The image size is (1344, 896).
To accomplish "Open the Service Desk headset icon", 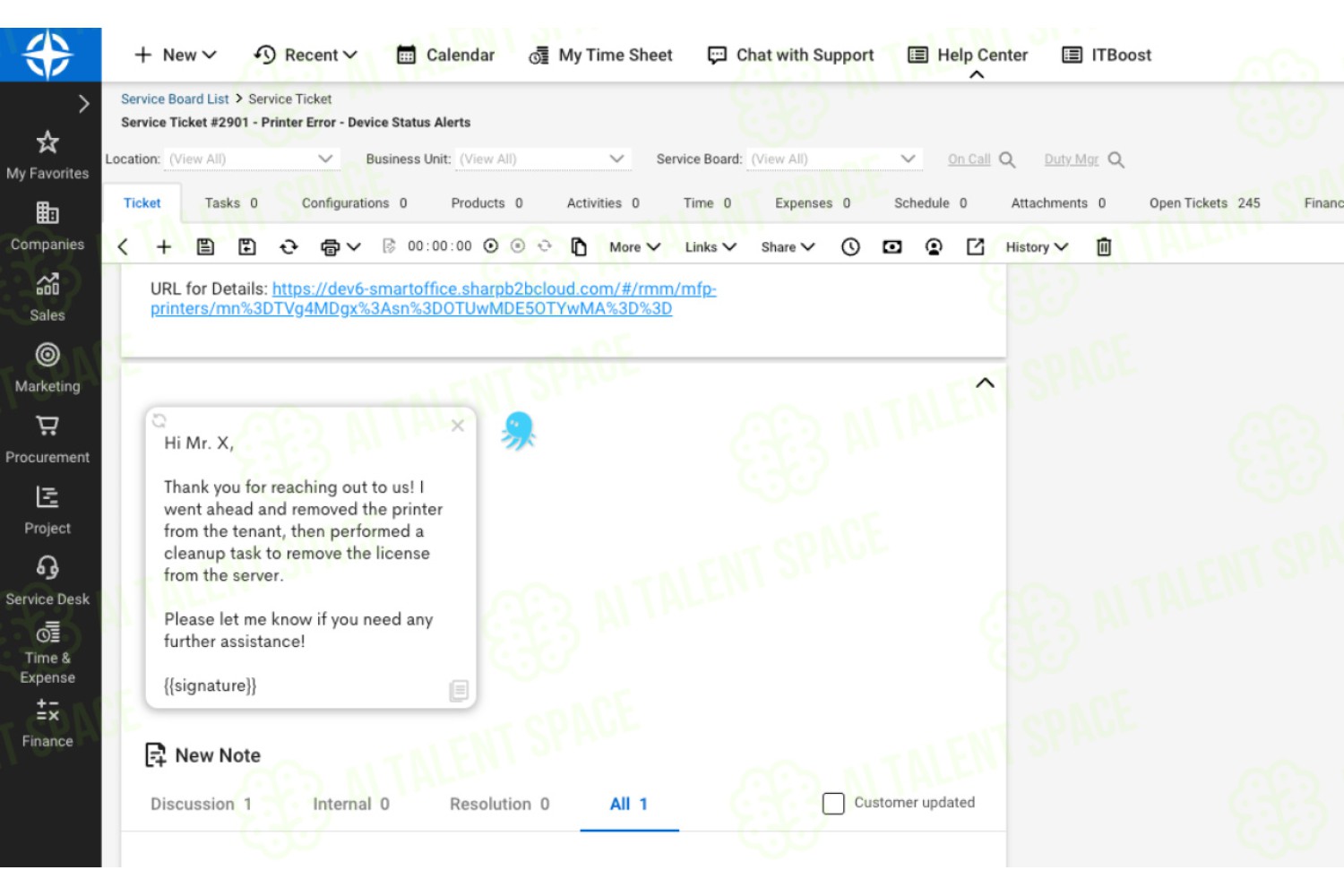I will (47, 567).
